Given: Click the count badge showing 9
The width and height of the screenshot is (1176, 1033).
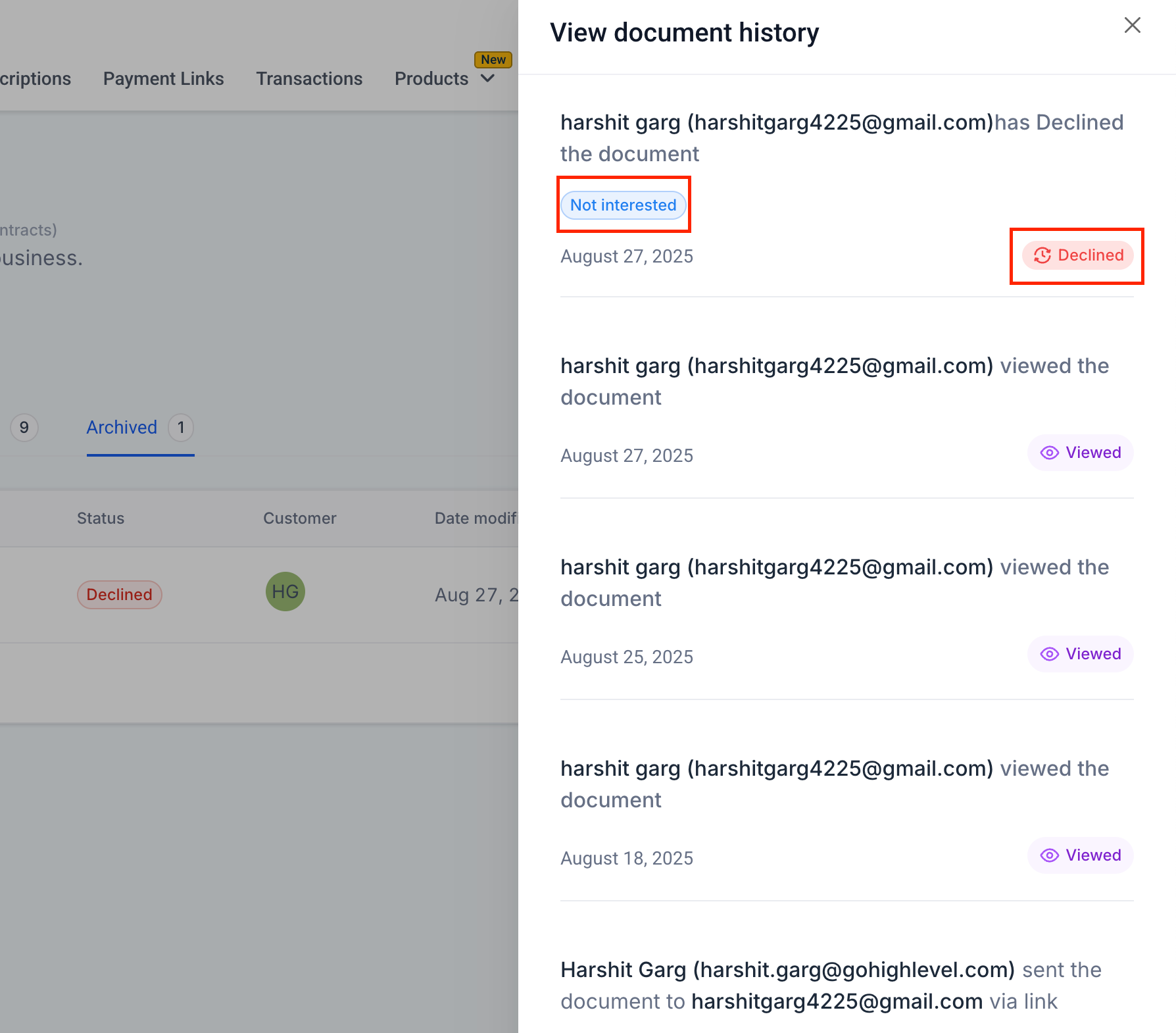Looking at the screenshot, I should [24, 428].
